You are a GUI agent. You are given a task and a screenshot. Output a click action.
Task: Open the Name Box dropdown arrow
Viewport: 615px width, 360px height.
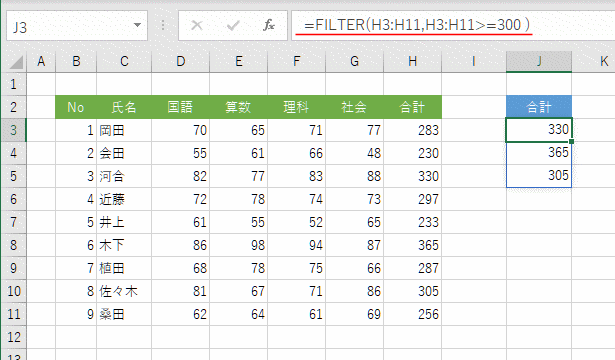[x=137, y=25]
